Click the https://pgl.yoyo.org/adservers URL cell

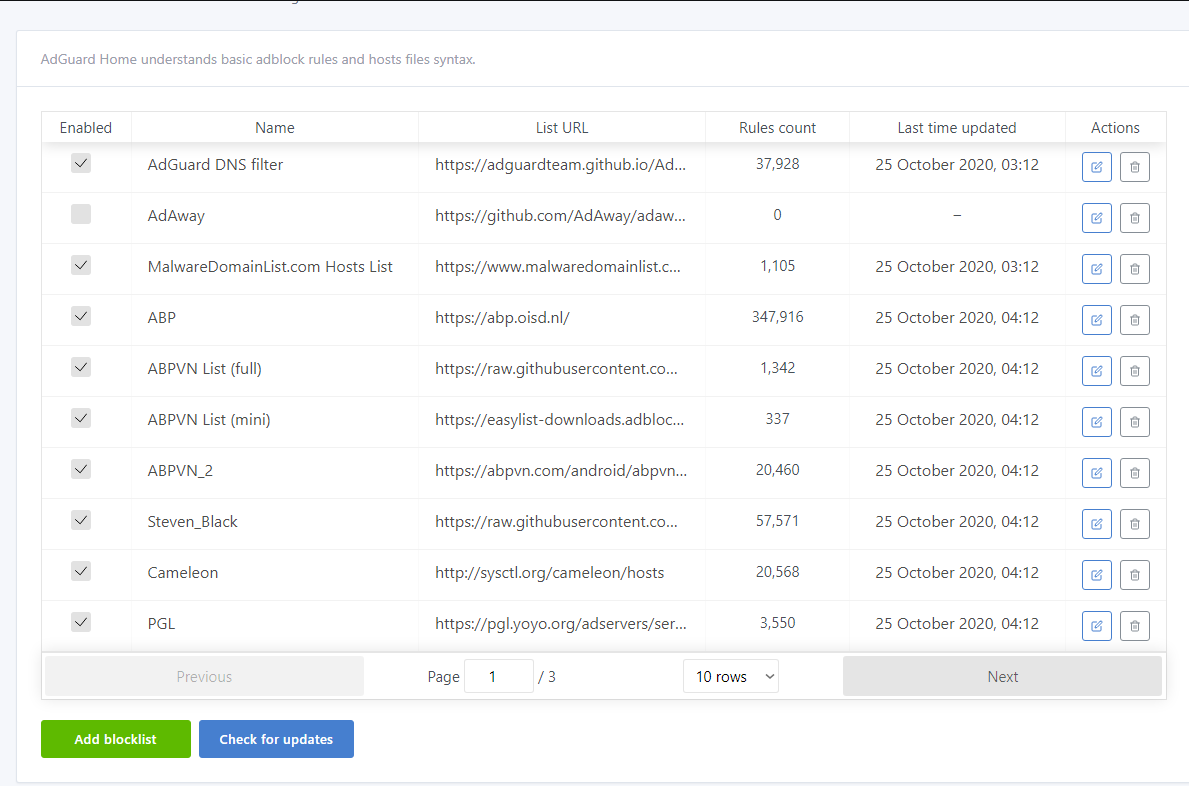(561, 624)
